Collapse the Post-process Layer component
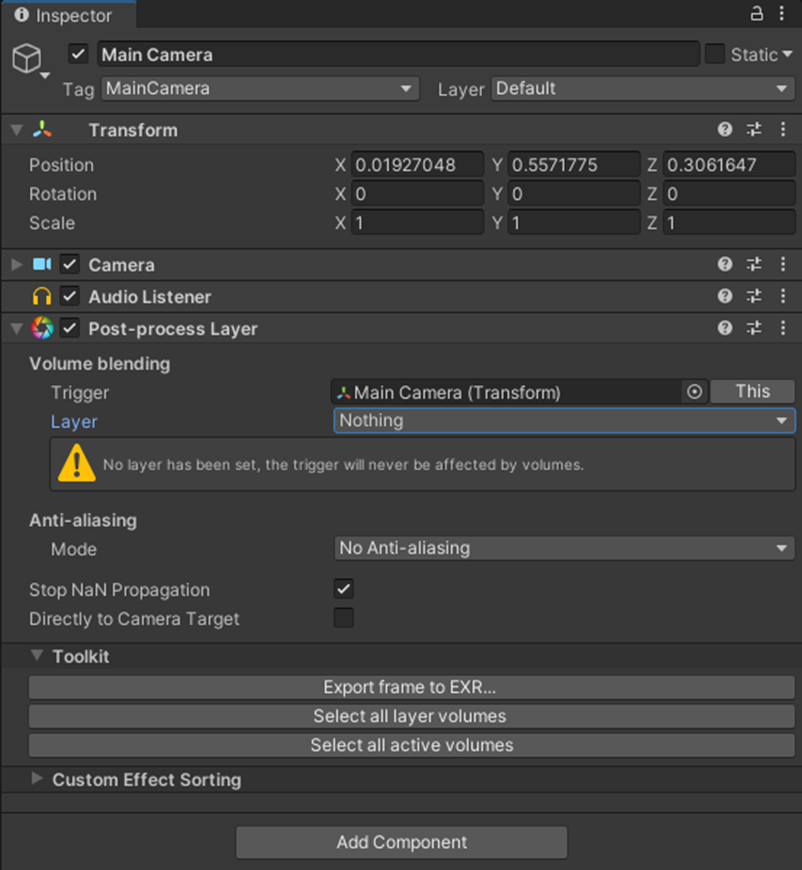 (x=17, y=328)
